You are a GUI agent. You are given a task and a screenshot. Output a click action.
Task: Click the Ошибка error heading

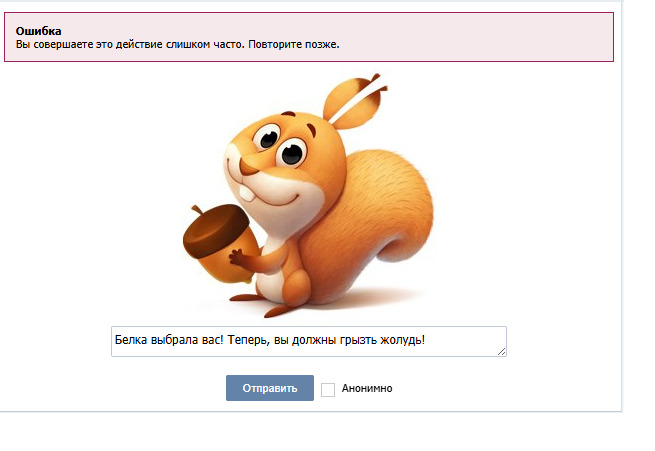point(38,31)
